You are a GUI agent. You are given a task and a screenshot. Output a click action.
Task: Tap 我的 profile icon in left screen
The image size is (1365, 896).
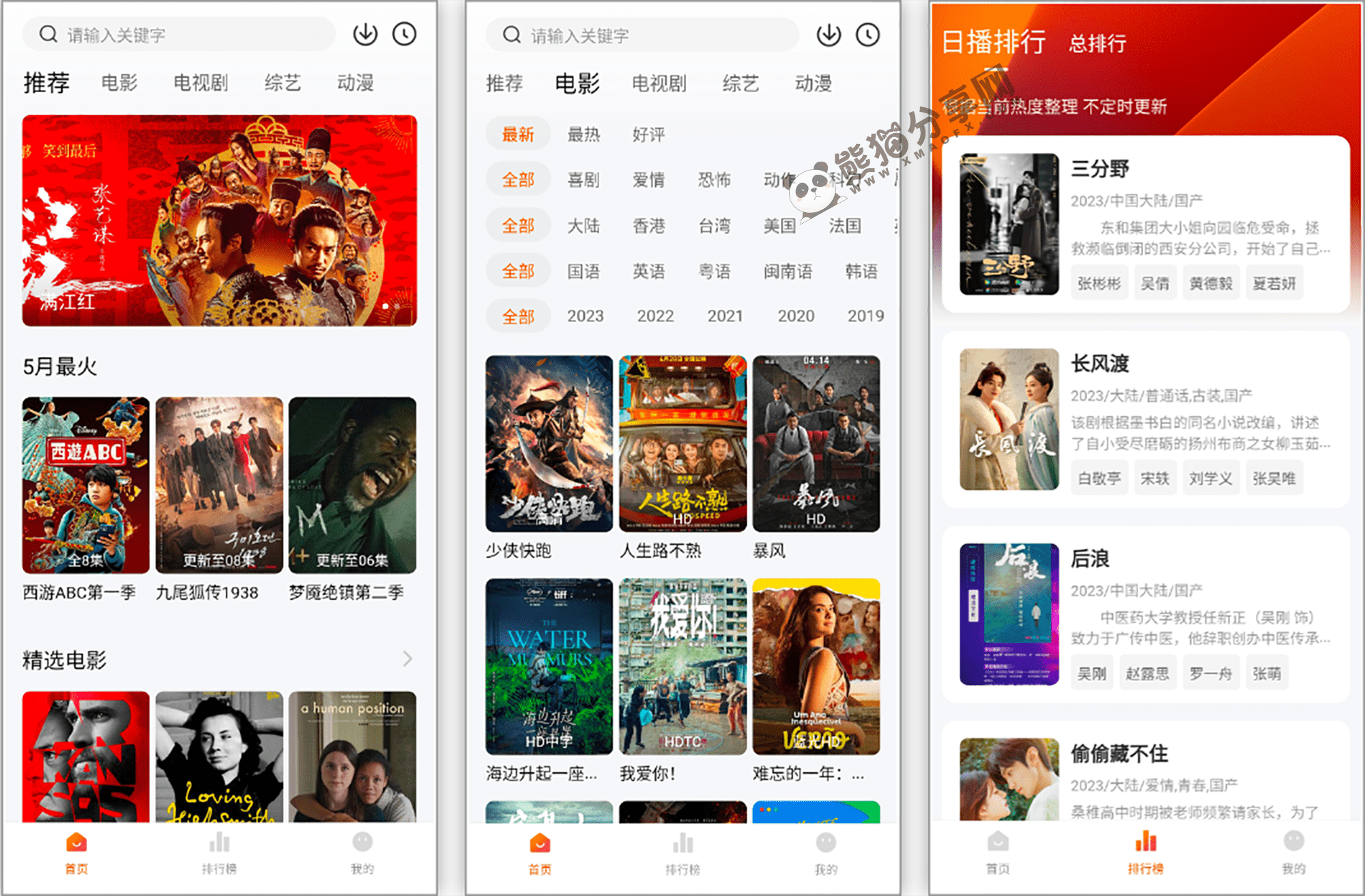click(362, 842)
